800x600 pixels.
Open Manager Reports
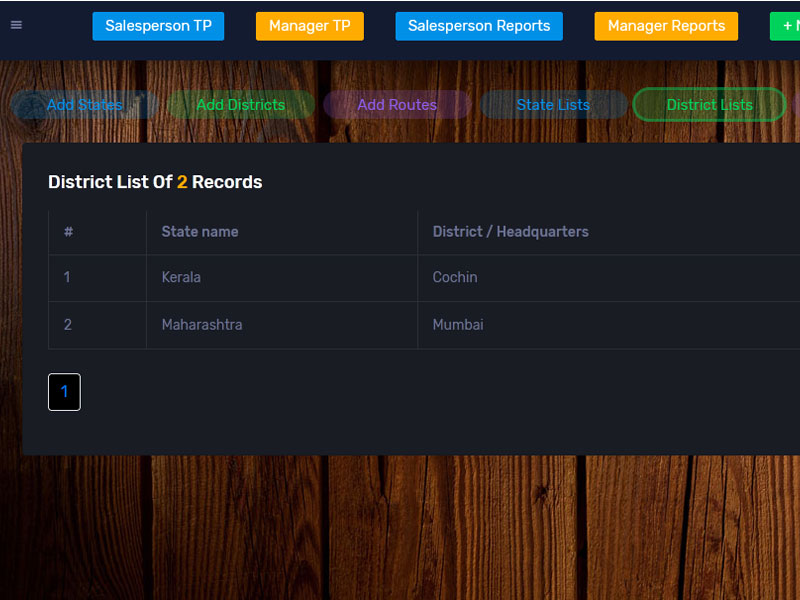(666, 26)
